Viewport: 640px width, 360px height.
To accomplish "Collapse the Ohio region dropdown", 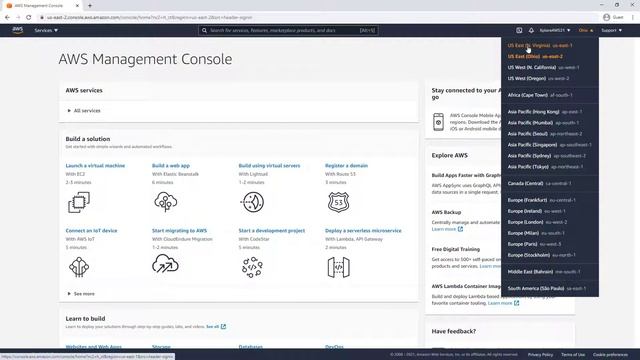I will [x=586, y=30].
